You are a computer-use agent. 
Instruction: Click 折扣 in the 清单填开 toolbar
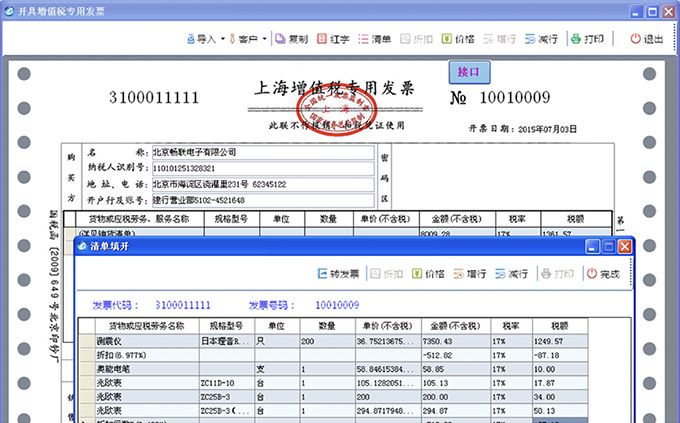tap(387, 274)
